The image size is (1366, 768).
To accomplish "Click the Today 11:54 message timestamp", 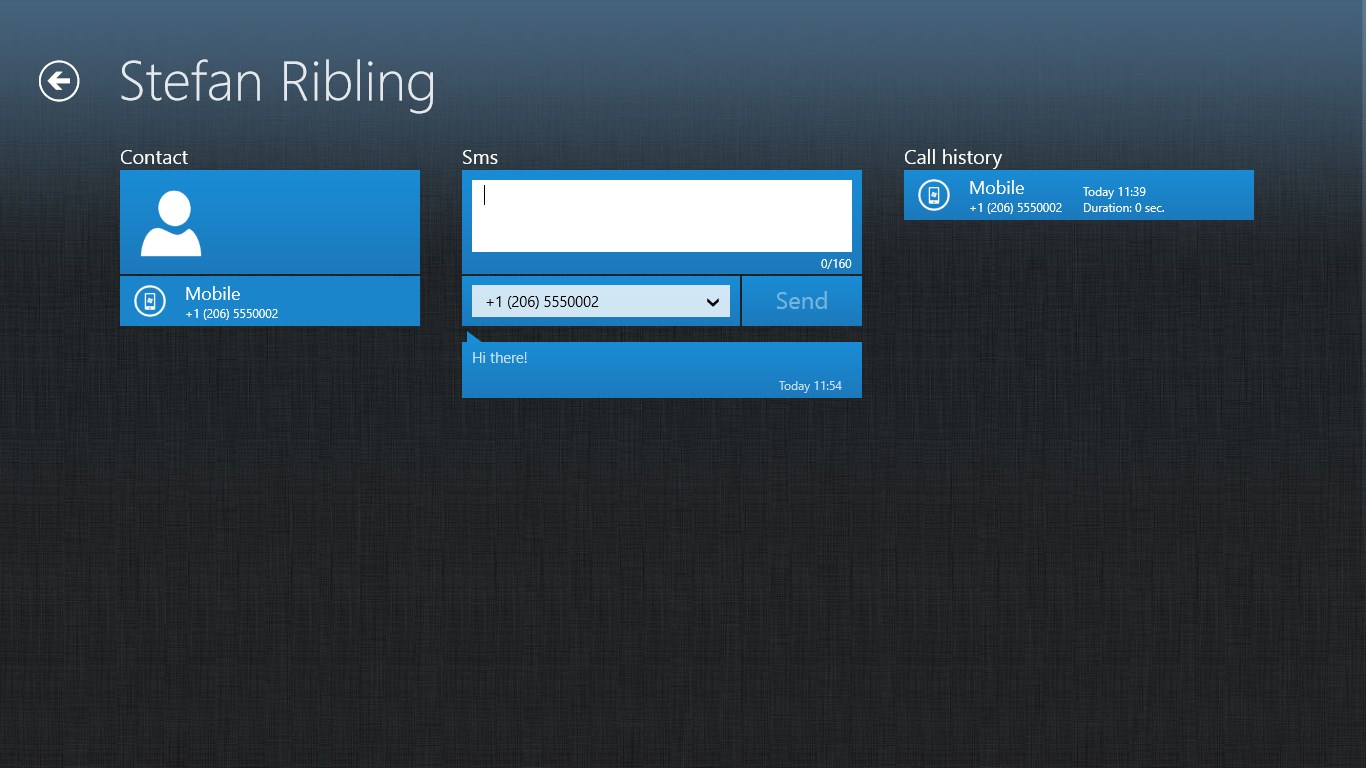I will pos(810,385).
